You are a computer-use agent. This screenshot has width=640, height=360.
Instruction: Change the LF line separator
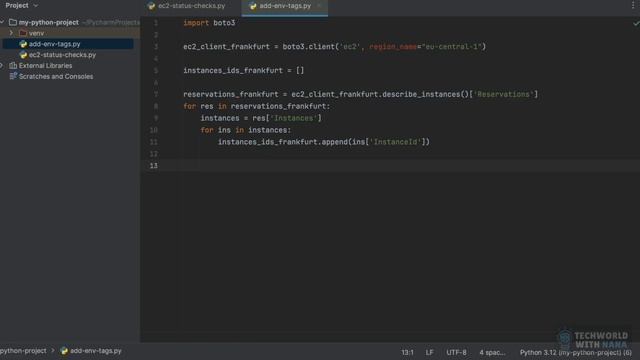pos(429,352)
